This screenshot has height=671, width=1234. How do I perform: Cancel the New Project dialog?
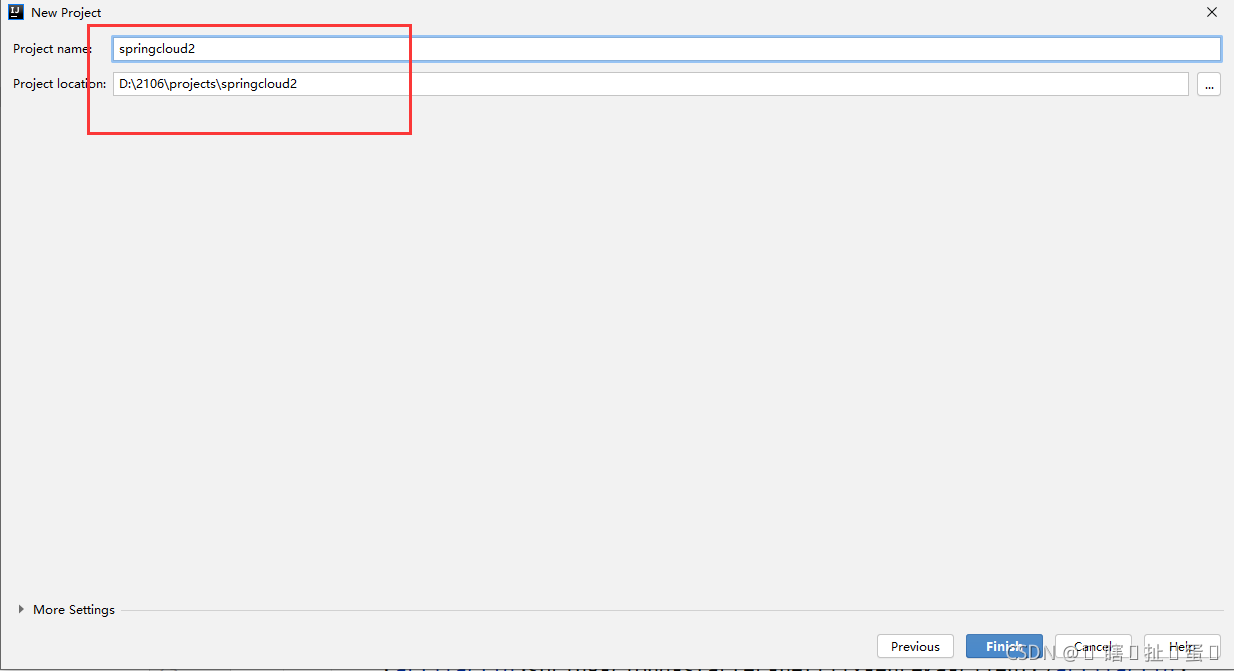[1093, 646]
